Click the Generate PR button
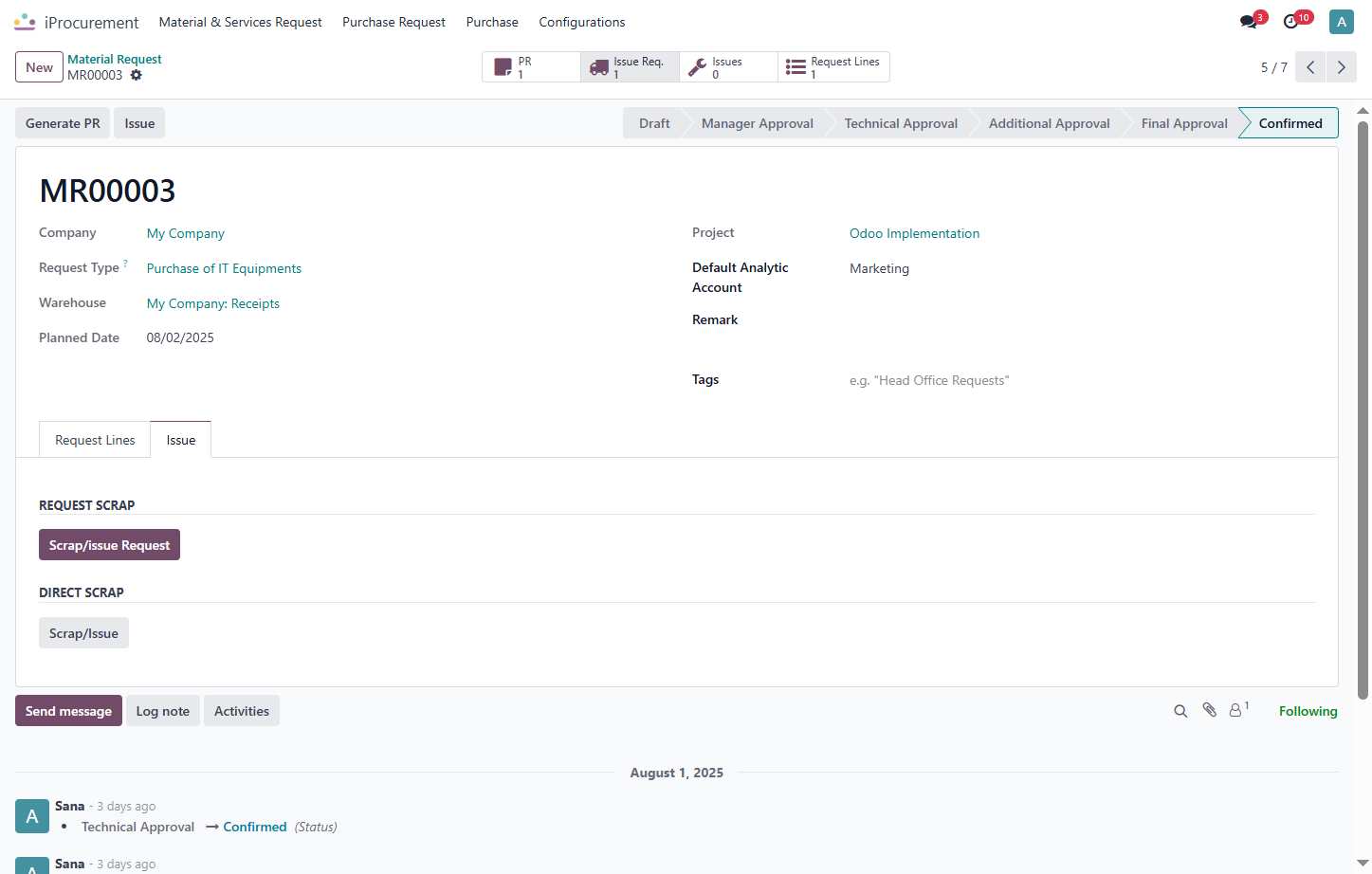The image size is (1372, 874). tap(63, 123)
